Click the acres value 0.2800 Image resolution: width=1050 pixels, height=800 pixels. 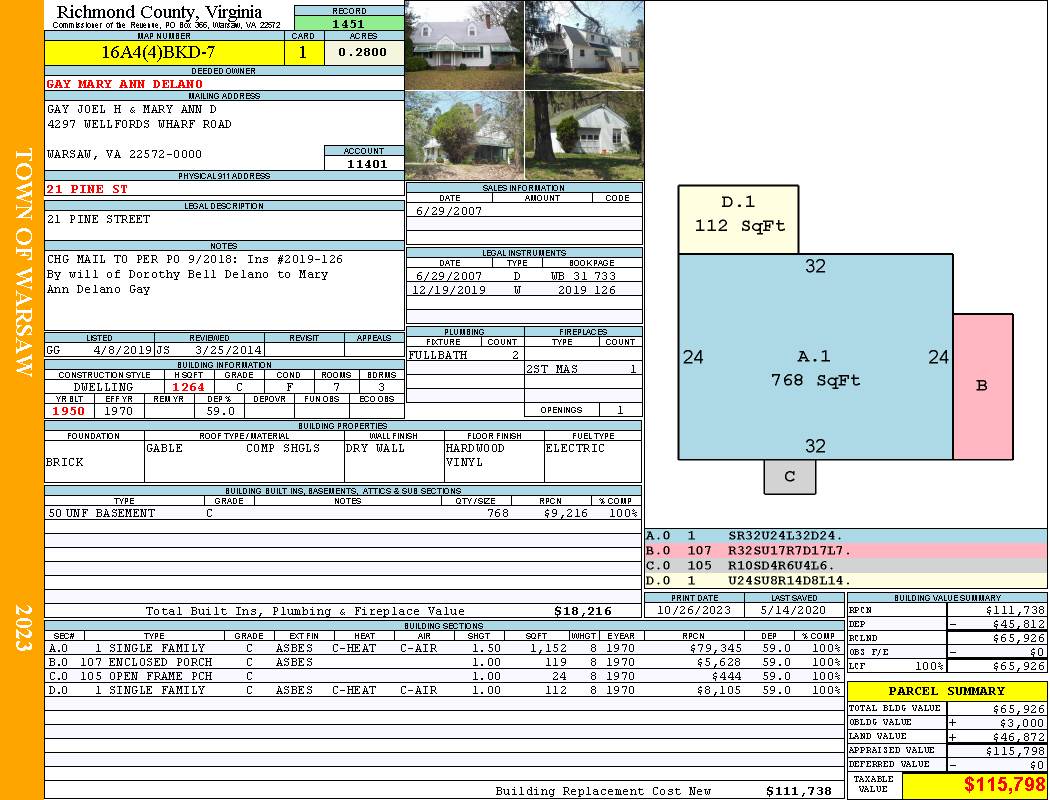point(362,52)
